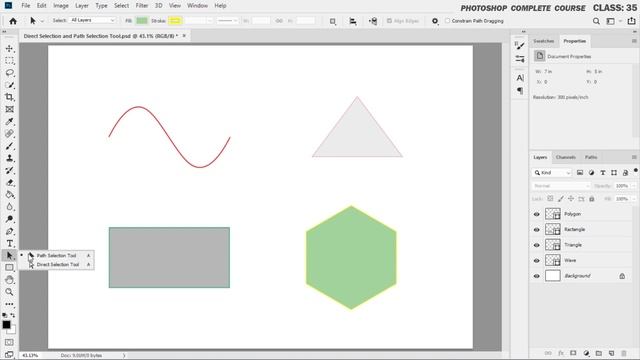The width and height of the screenshot is (640, 360).
Task: Switch to the Channels tab
Action: (566, 157)
